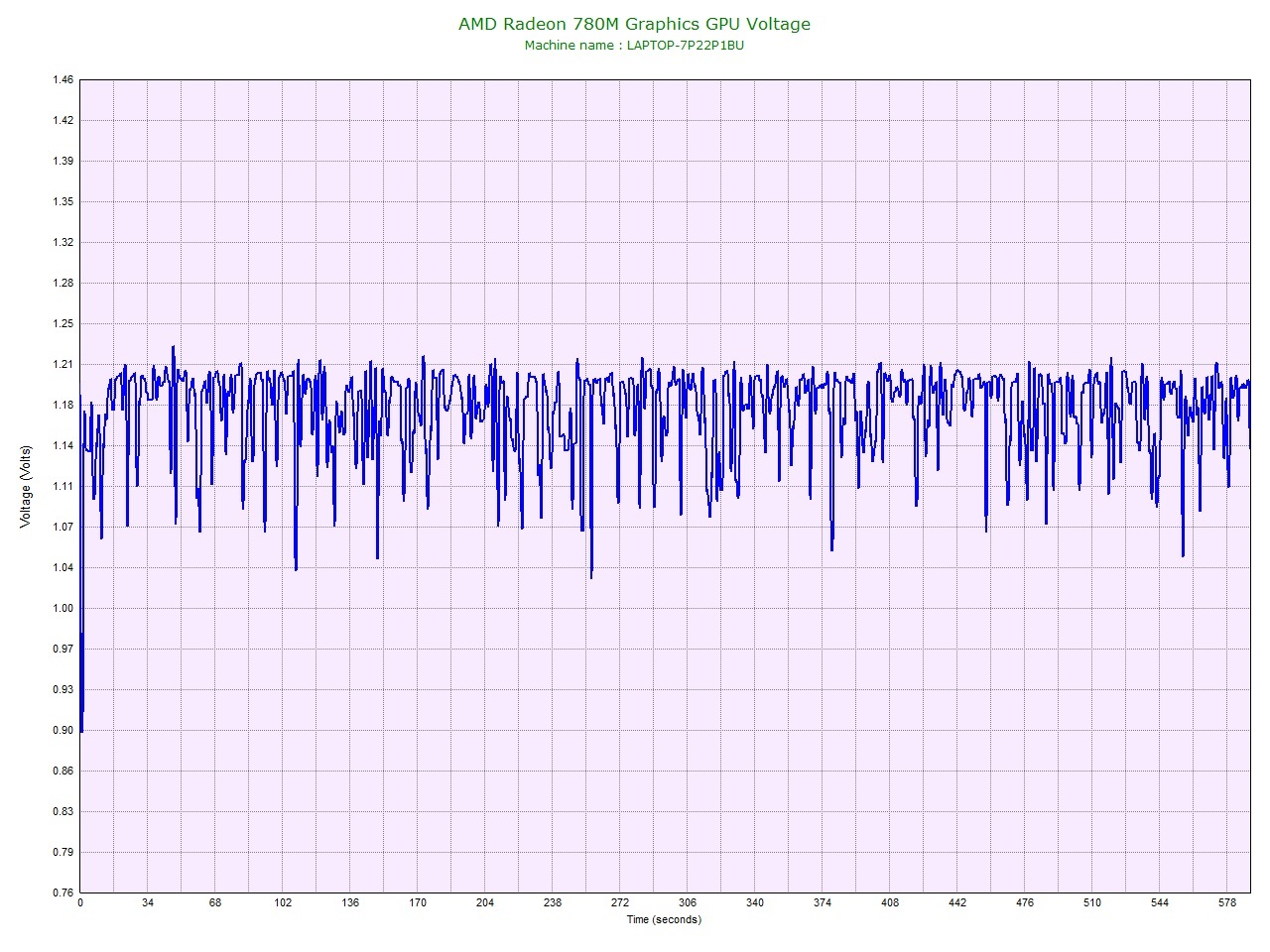
Task: Click the "Voltage (Volts)" vertical axis label
Action: point(26,486)
